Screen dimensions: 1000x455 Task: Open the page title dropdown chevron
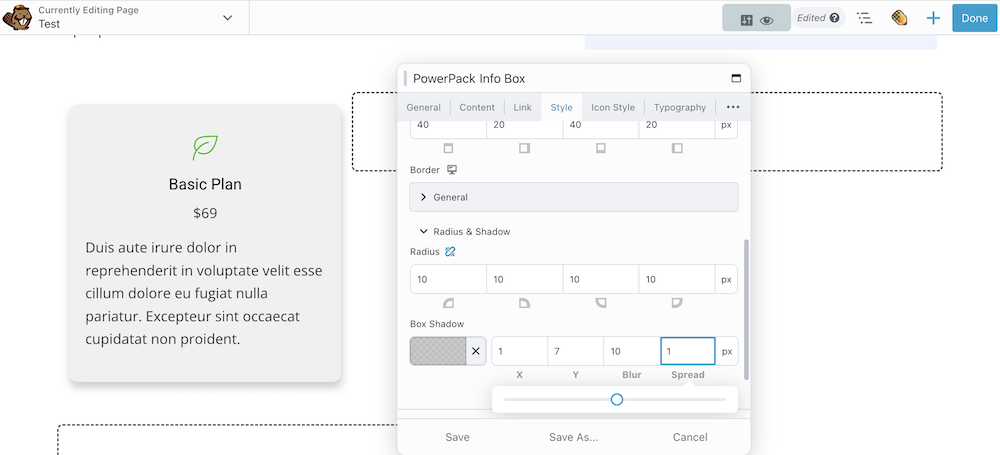[228, 17]
